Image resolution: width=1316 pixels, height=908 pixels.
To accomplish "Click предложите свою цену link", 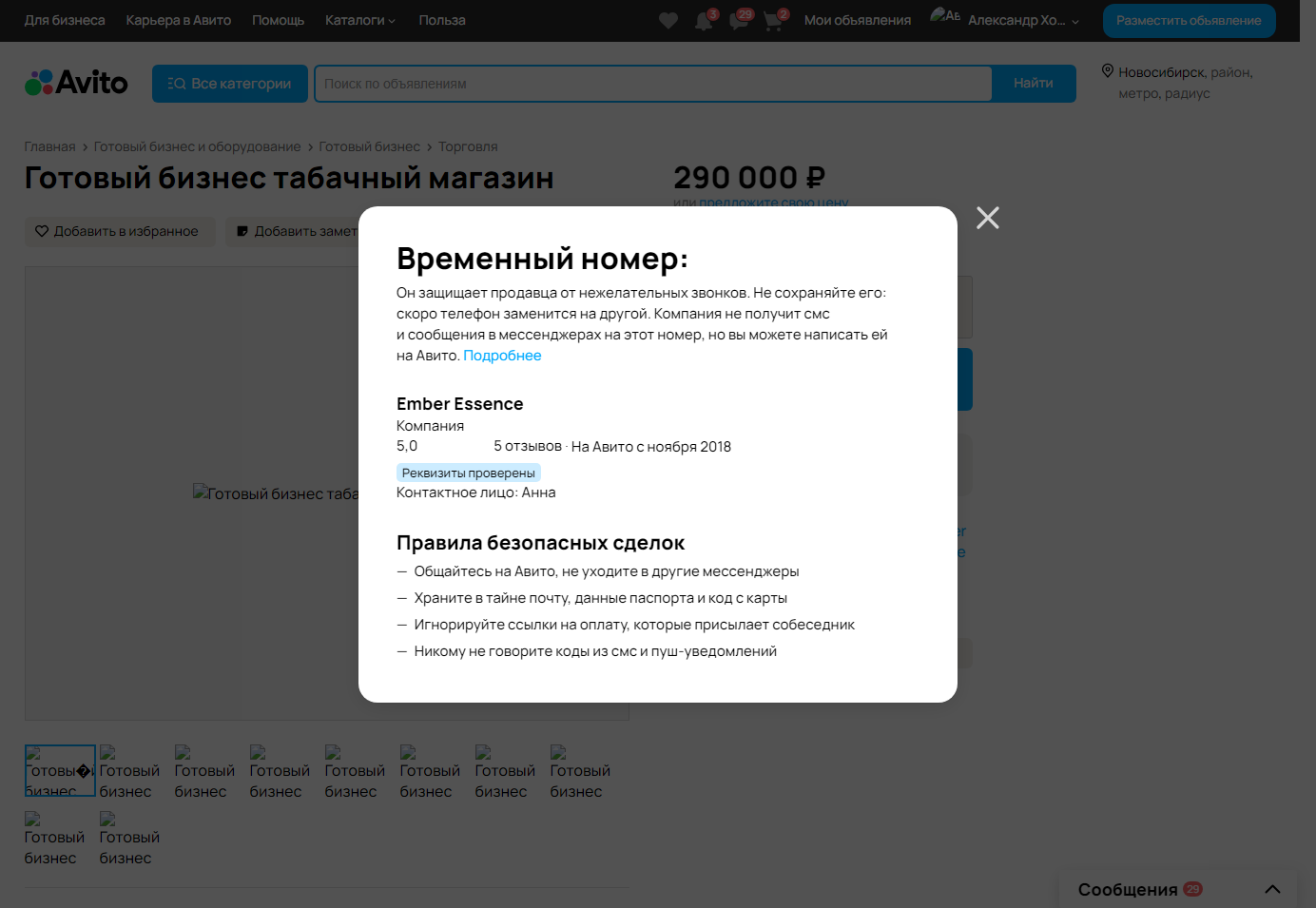I will click(773, 203).
